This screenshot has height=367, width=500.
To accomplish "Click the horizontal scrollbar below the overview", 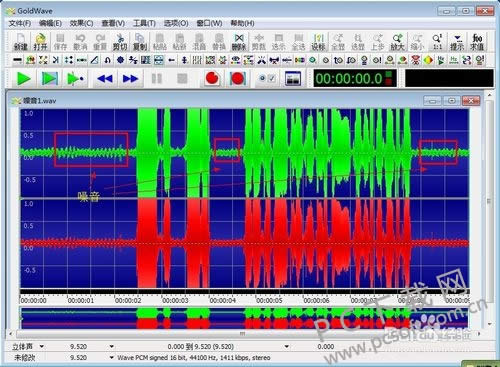I will [245, 333].
